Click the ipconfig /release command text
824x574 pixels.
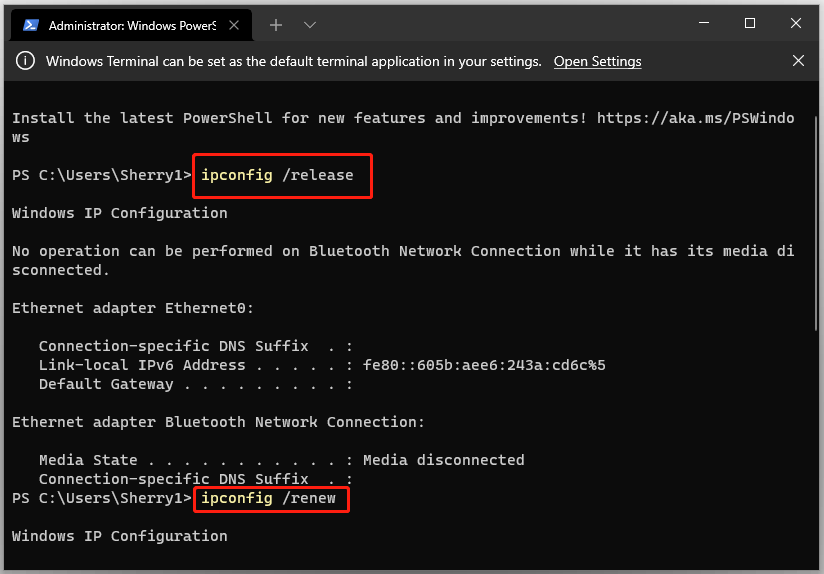click(277, 175)
